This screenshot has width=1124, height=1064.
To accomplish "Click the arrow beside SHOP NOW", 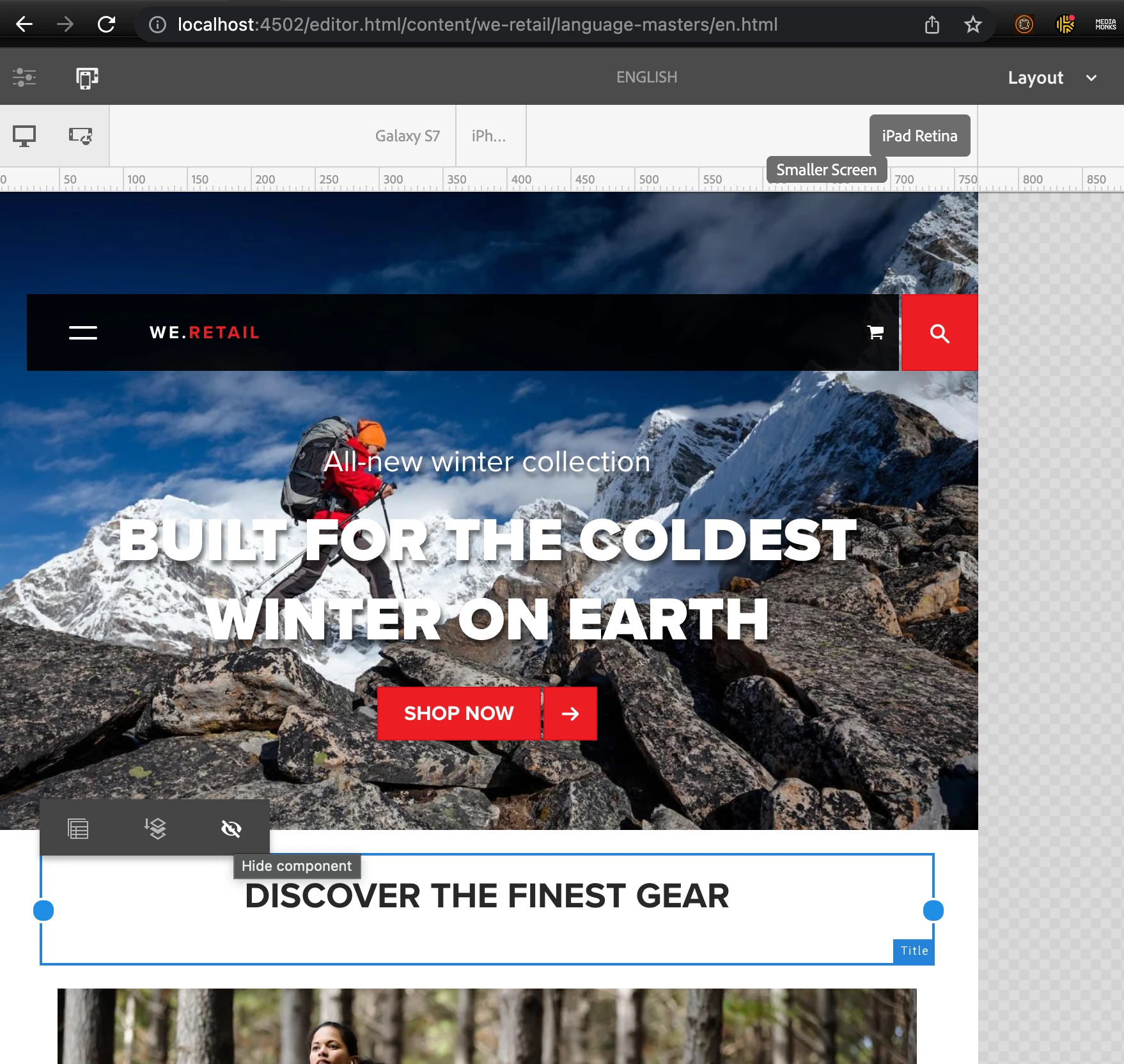I will [x=570, y=714].
